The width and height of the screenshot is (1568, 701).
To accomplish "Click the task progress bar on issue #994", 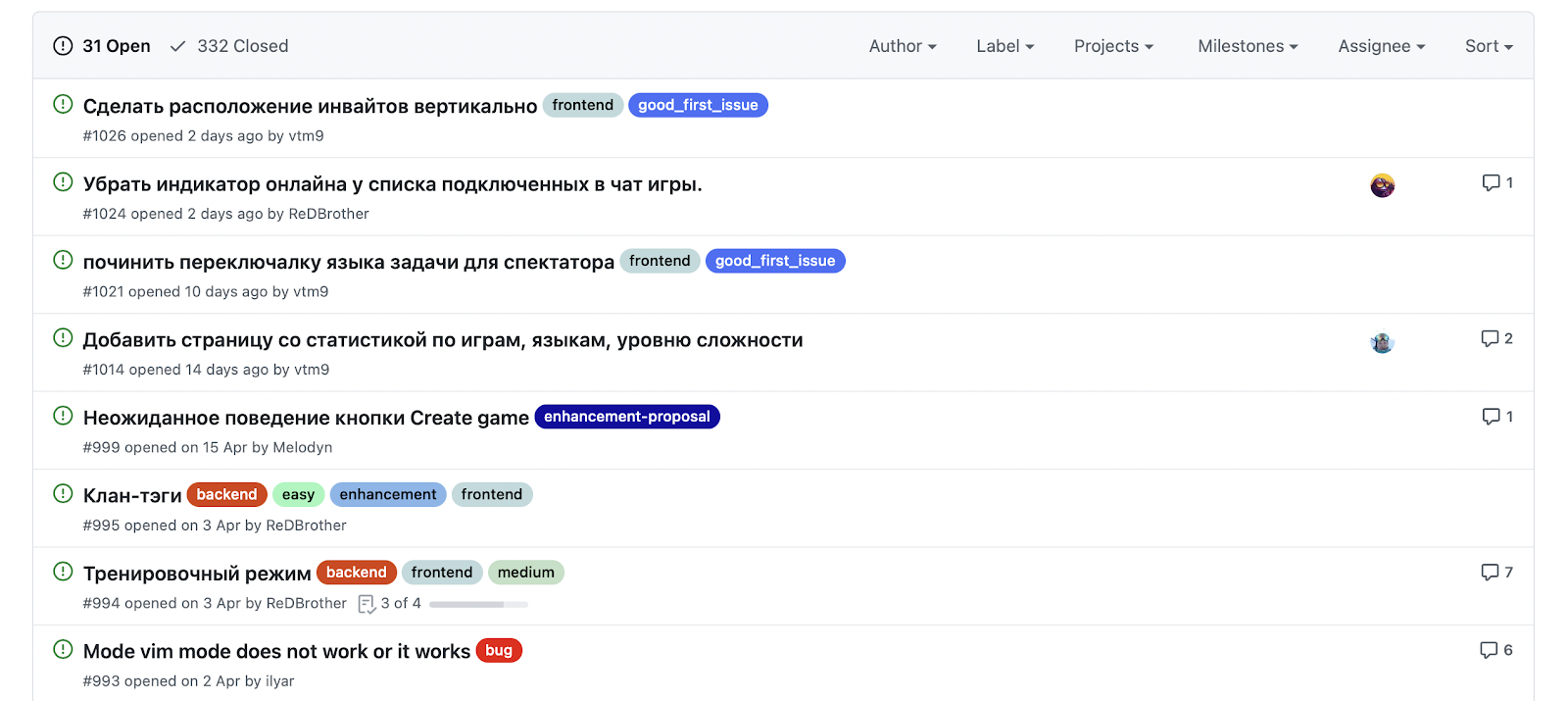I will (478, 604).
